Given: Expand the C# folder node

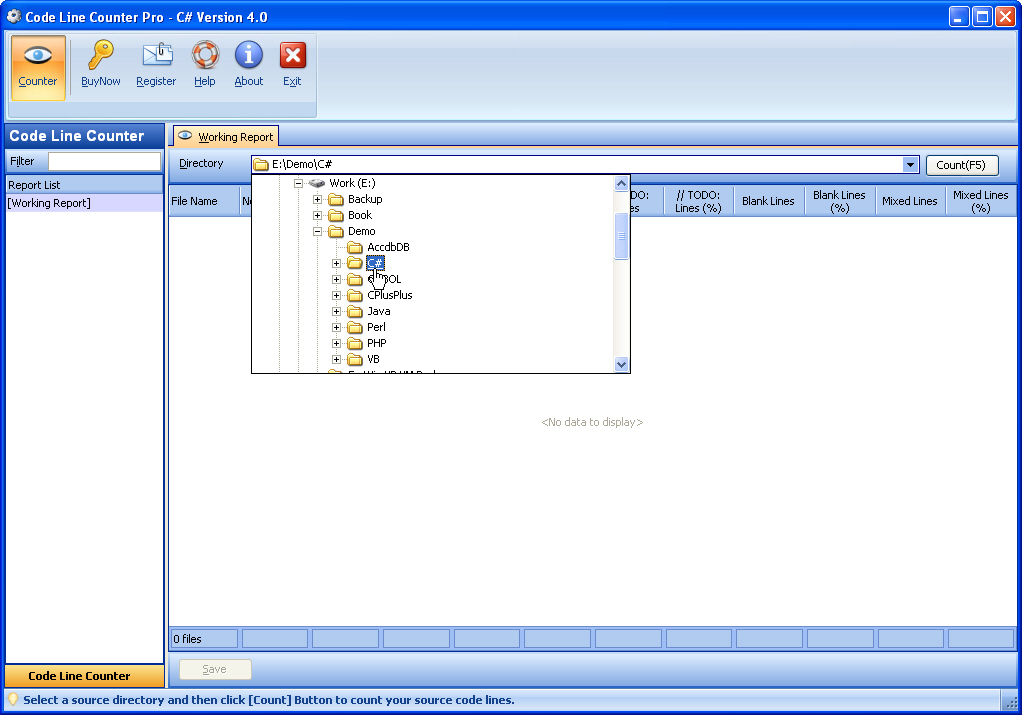Looking at the screenshot, I should (x=336, y=263).
